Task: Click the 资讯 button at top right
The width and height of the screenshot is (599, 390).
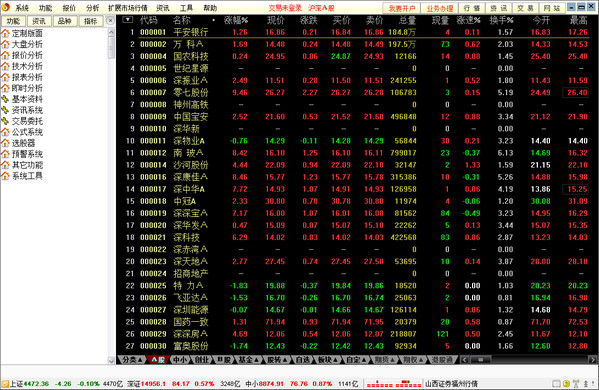Action: tap(499, 8)
